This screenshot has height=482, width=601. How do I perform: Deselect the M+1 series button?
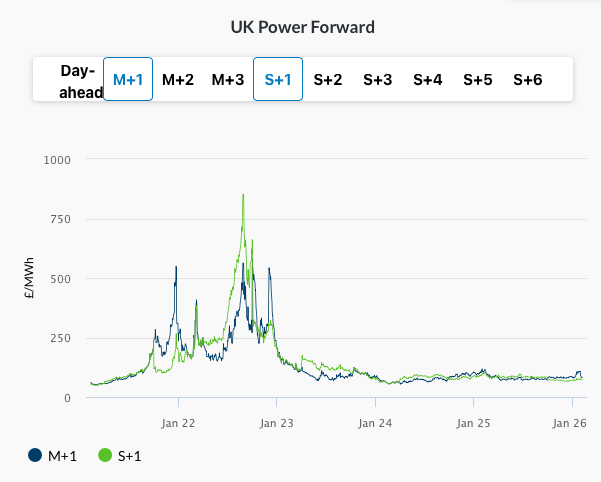128,80
